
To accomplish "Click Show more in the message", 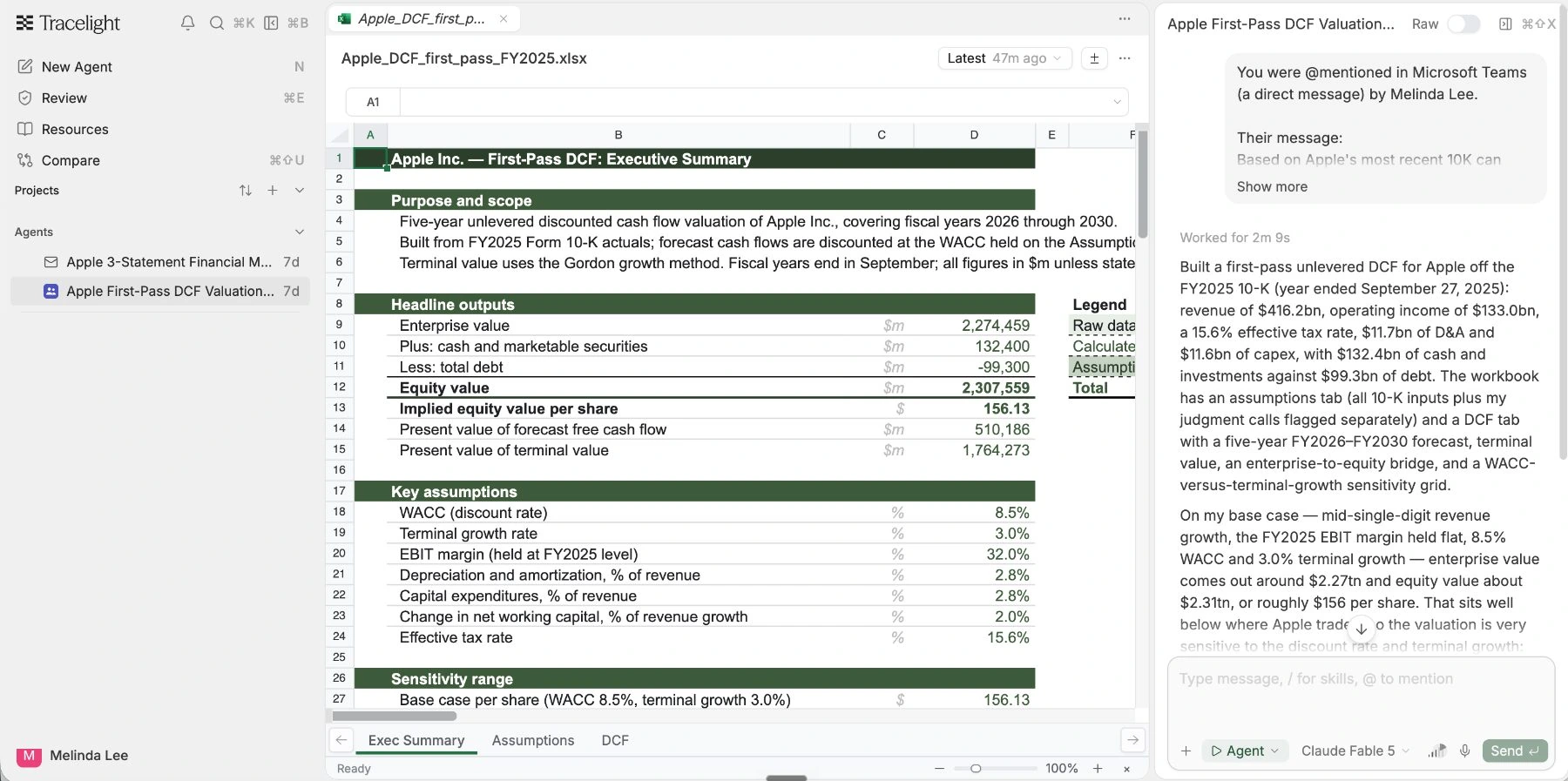I will click(1272, 186).
